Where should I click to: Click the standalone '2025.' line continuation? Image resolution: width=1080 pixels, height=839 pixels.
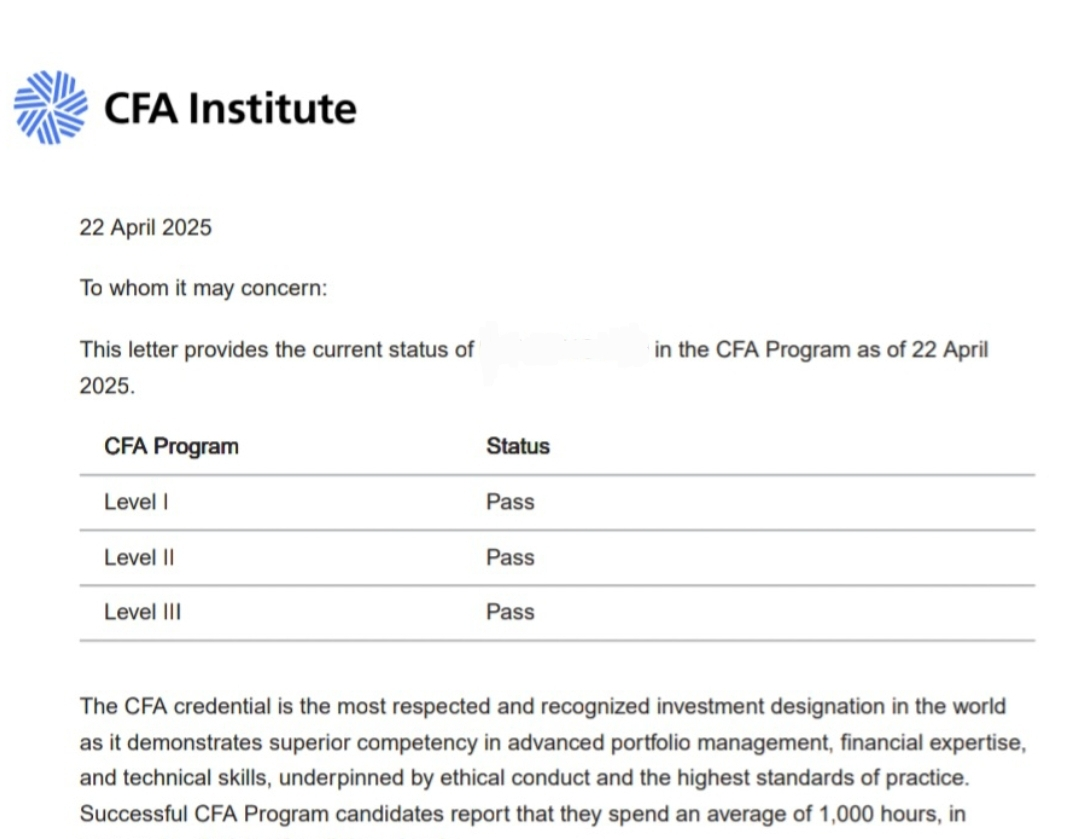point(107,386)
